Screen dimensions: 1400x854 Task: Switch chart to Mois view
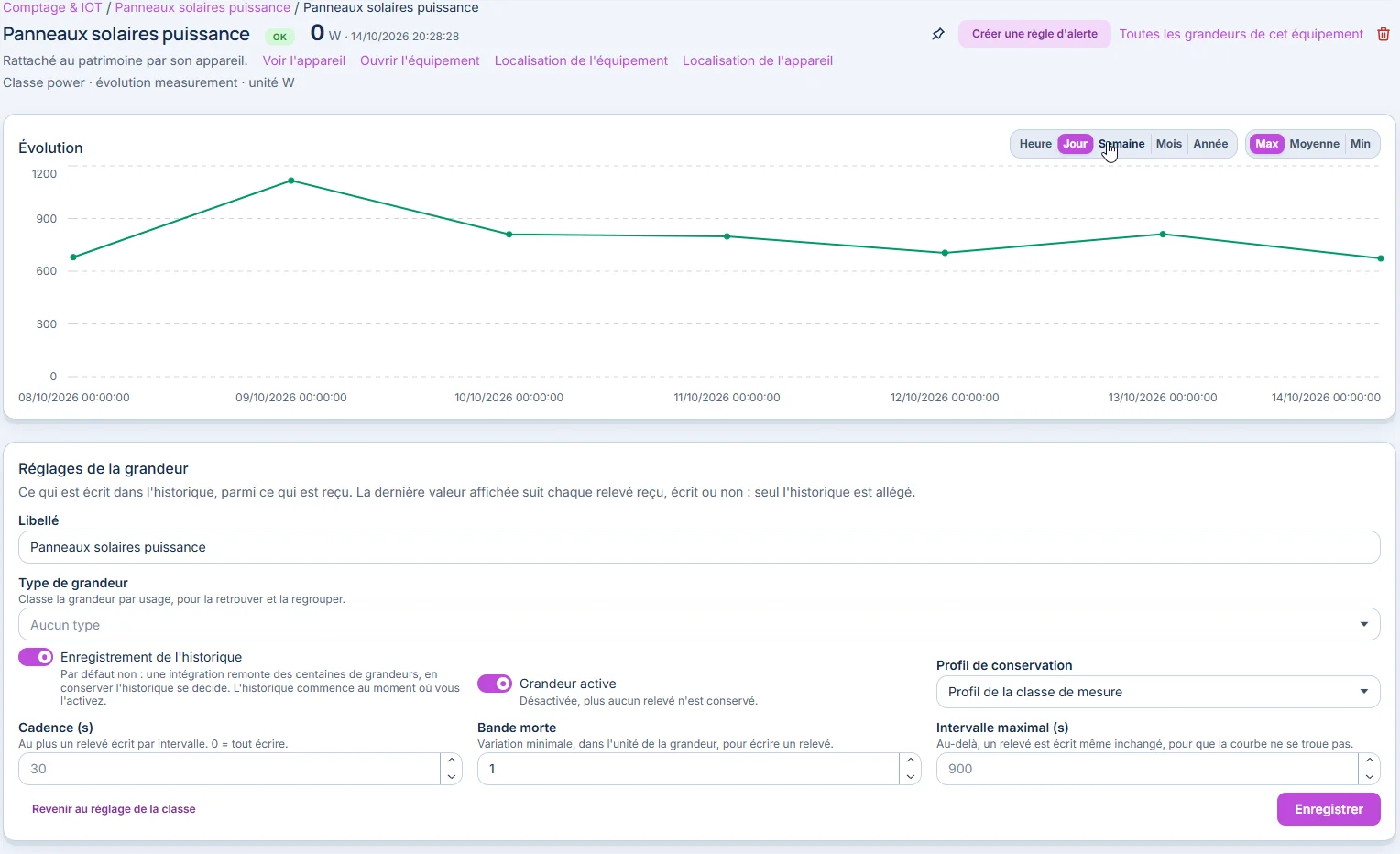tap(1169, 144)
